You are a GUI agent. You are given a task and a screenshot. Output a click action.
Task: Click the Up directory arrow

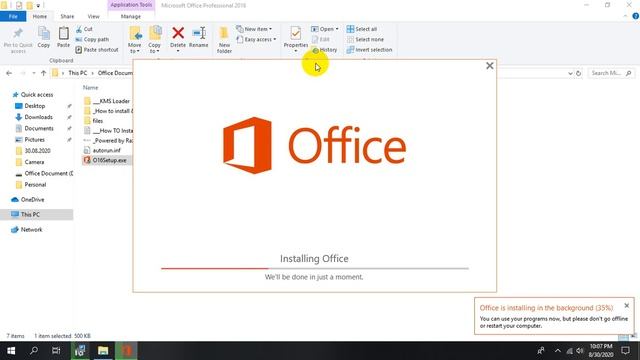43,73
